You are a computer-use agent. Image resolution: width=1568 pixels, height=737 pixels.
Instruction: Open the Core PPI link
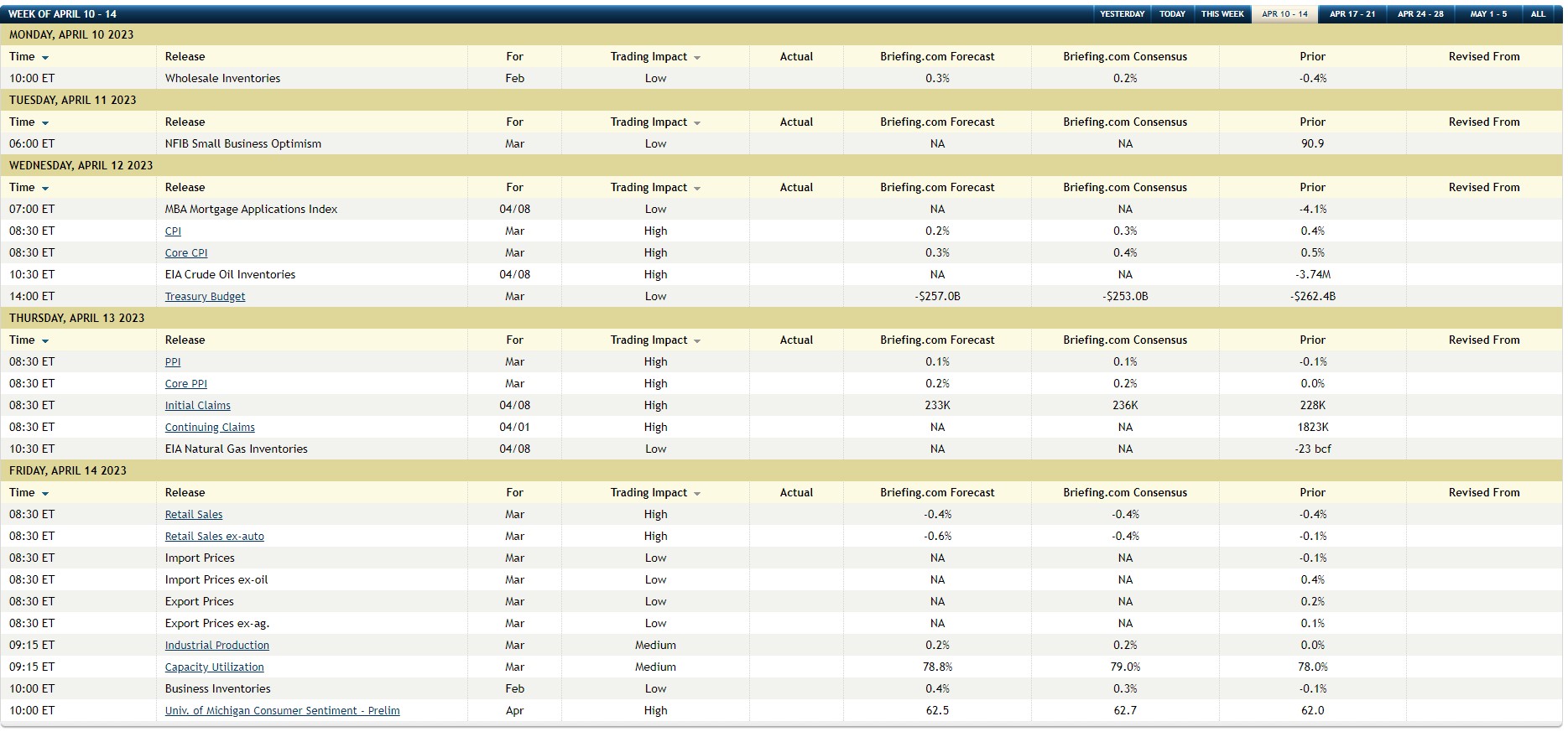[x=185, y=383]
